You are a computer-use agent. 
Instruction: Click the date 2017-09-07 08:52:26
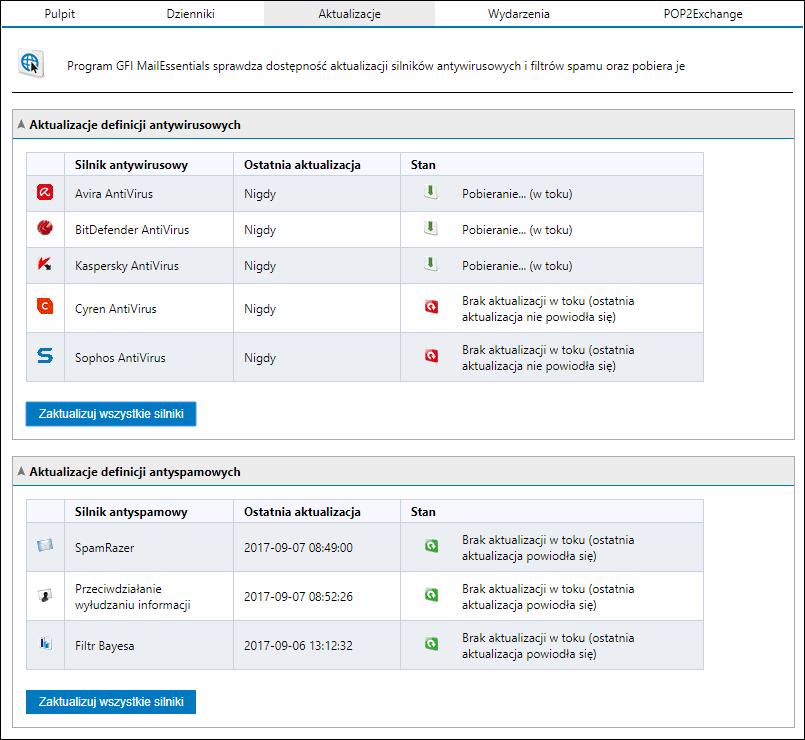298,597
